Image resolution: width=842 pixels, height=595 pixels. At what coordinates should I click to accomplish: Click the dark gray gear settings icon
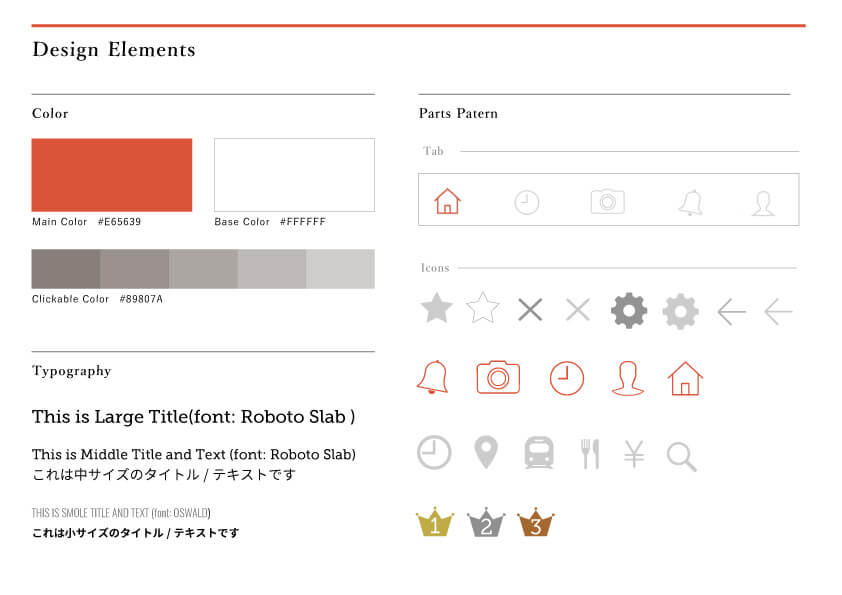click(x=629, y=310)
